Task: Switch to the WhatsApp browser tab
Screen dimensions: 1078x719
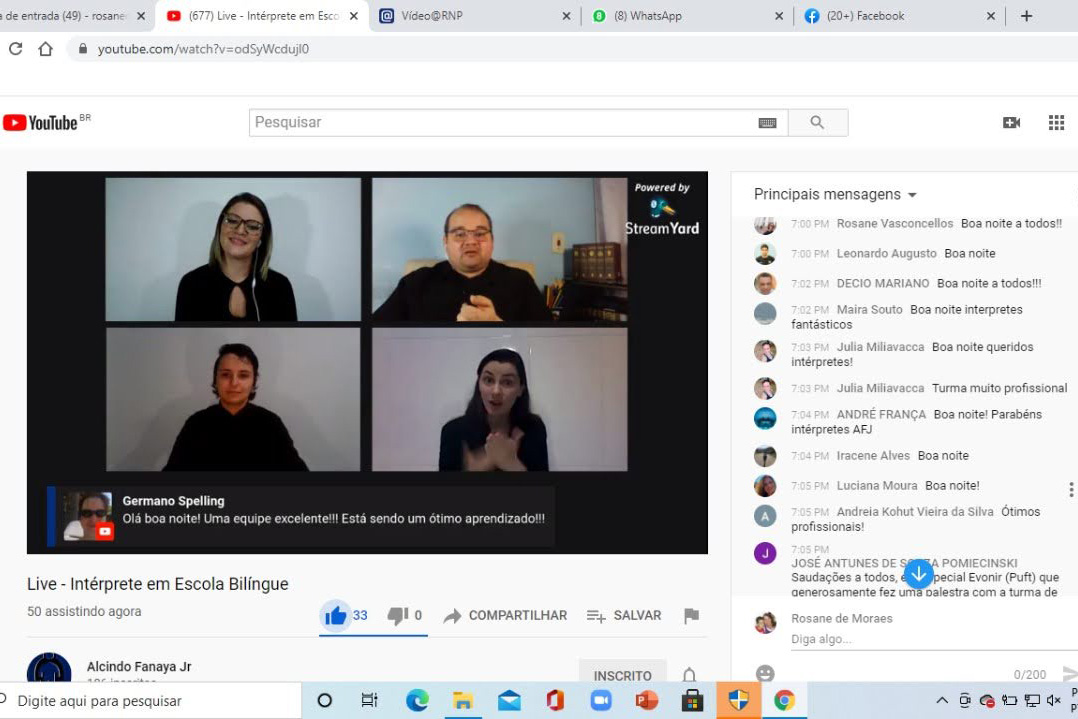Action: tap(687, 16)
